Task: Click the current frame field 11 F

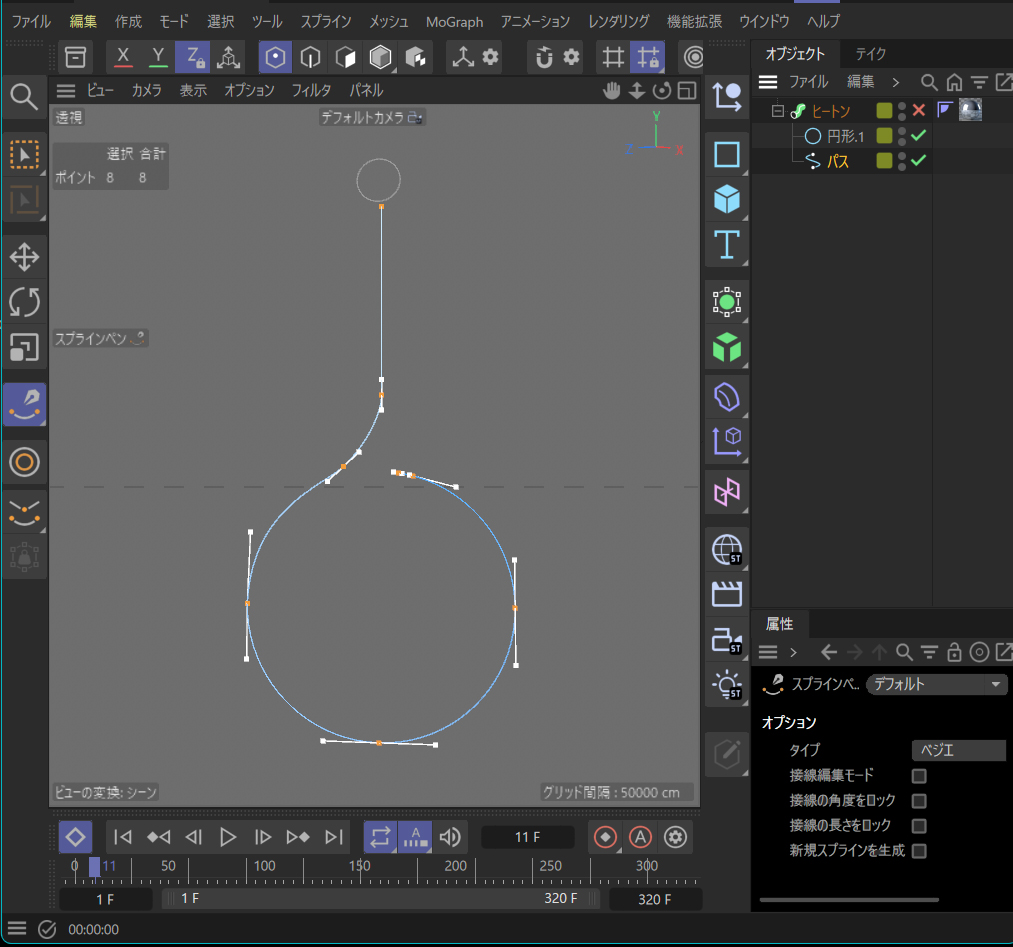Action: (527, 837)
